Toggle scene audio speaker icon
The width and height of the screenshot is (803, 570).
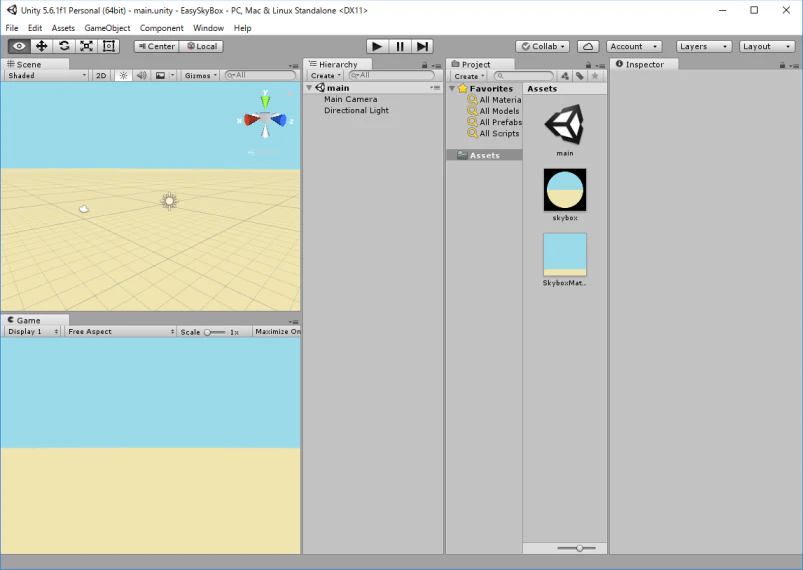(141, 75)
